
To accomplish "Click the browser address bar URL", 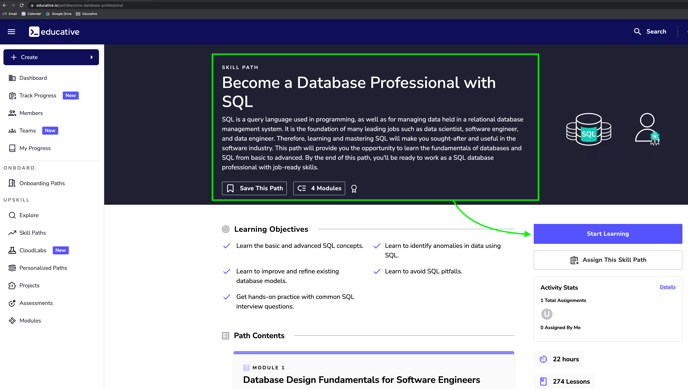I will [80, 5].
